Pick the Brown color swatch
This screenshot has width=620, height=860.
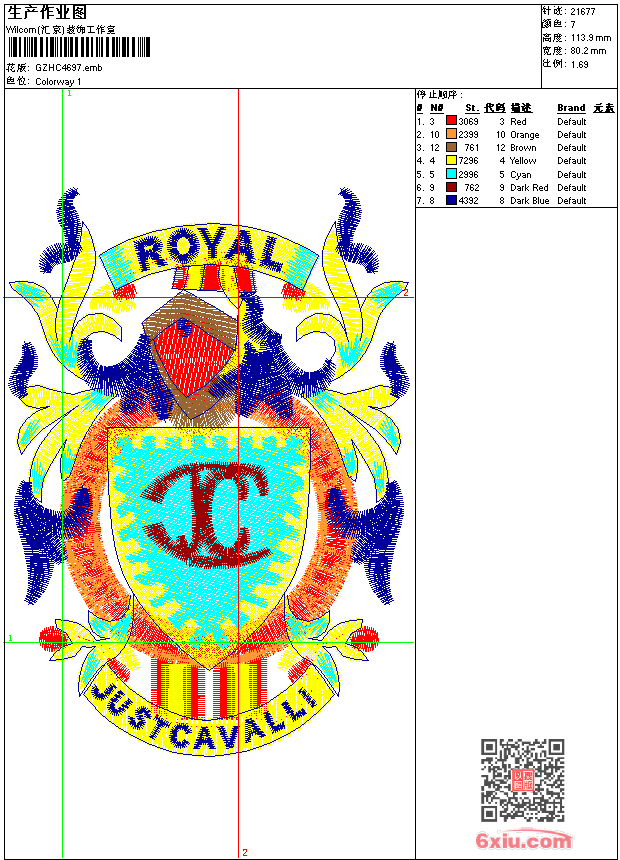coord(452,147)
